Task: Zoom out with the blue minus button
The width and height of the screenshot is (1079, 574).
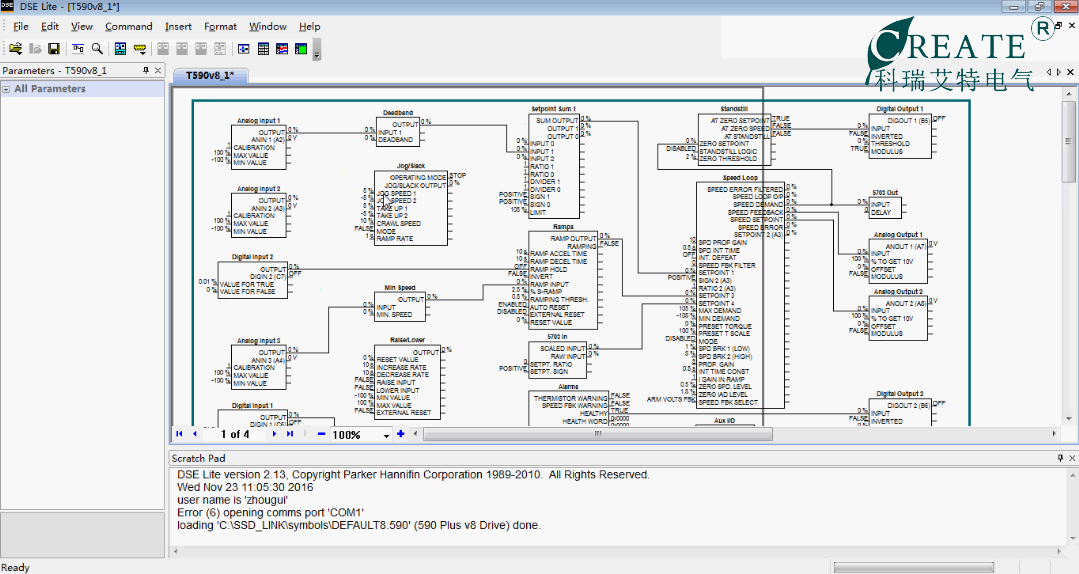Action: click(x=321, y=434)
